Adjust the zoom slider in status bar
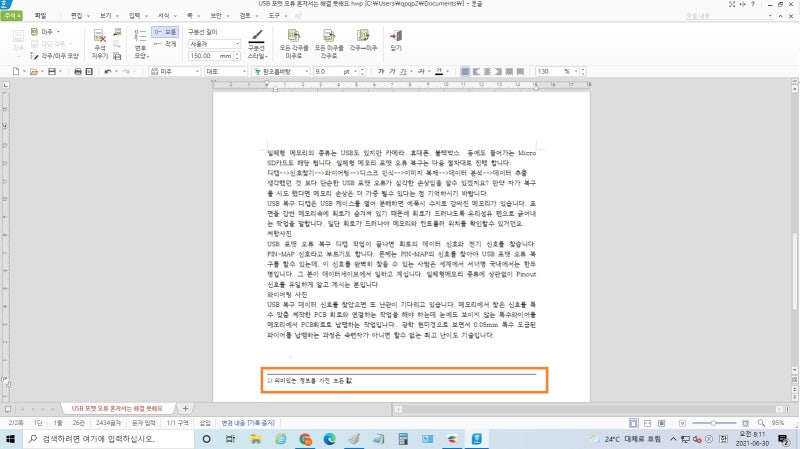This screenshot has width=800, height=449. pos(714,423)
